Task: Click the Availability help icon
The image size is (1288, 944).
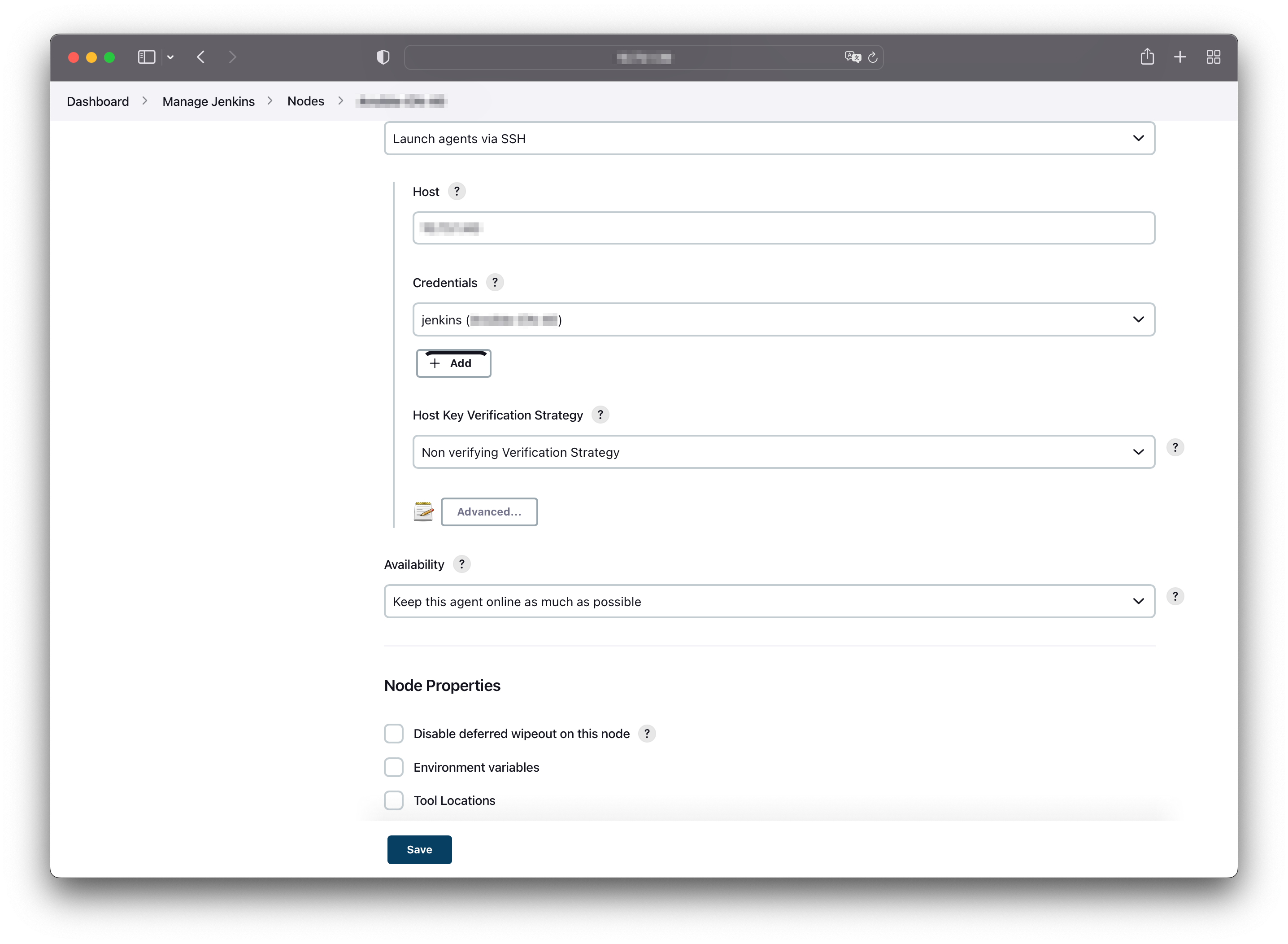Action: 461,564
